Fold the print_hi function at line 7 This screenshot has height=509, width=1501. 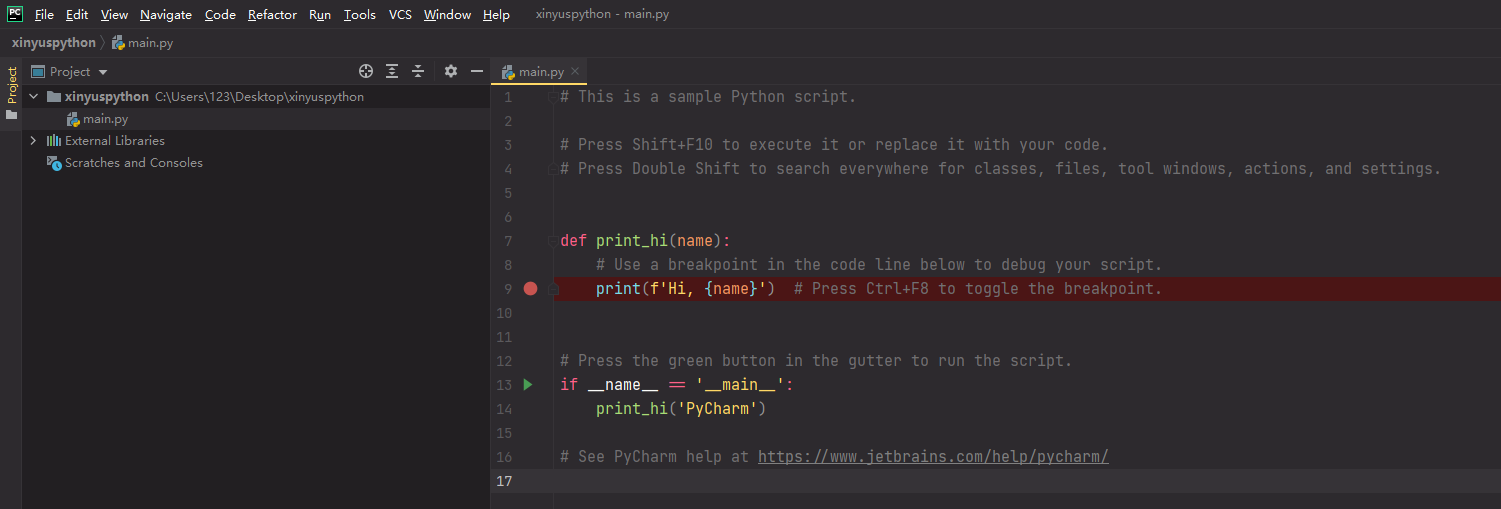coord(552,241)
